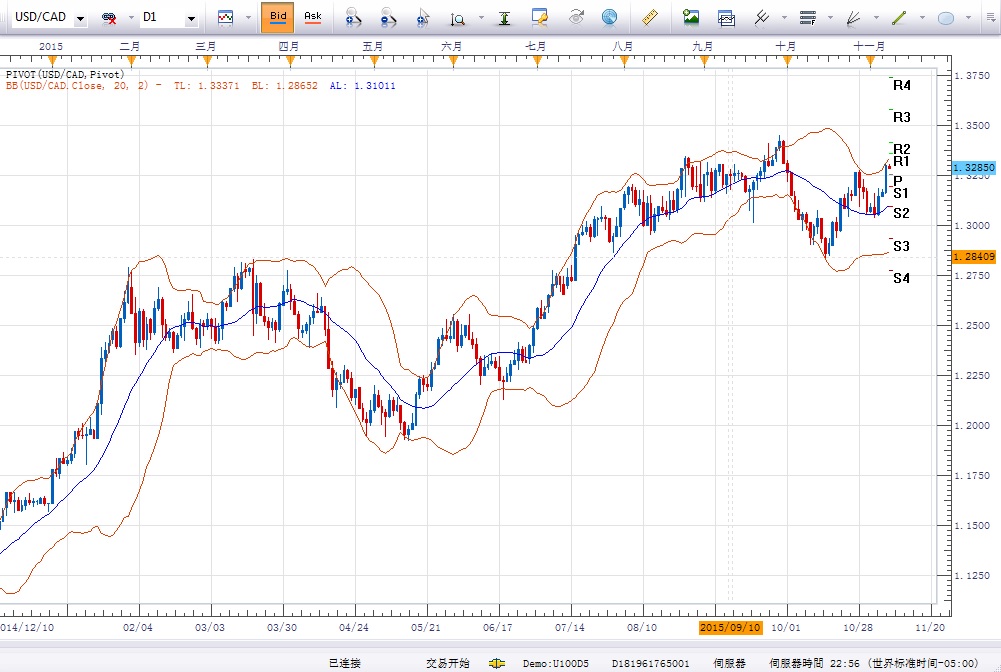Viewport: 1001px width, 672px height.
Task: Click the vertical zoom magnifier icon
Action: coord(457,19)
